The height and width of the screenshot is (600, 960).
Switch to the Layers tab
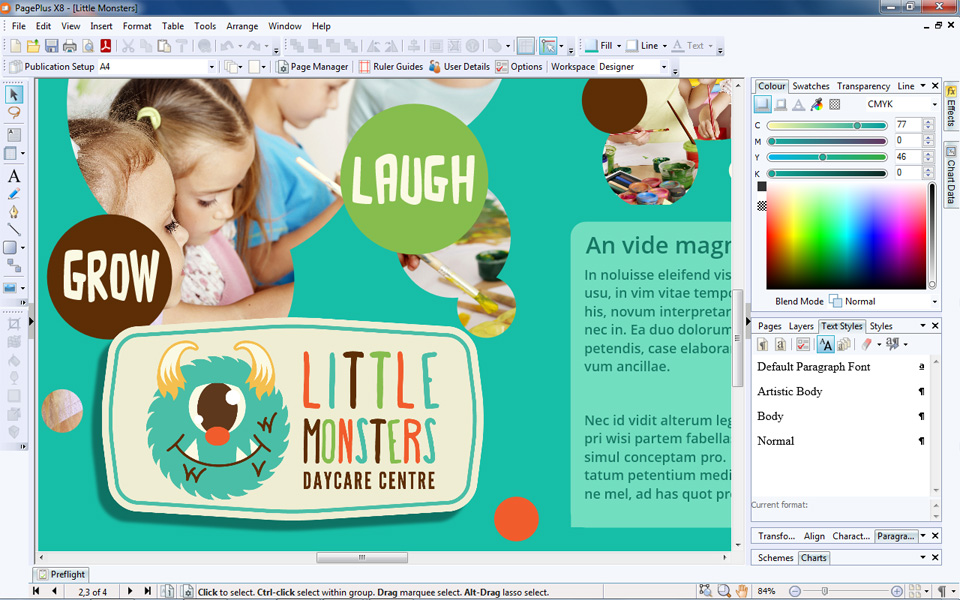(801, 326)
